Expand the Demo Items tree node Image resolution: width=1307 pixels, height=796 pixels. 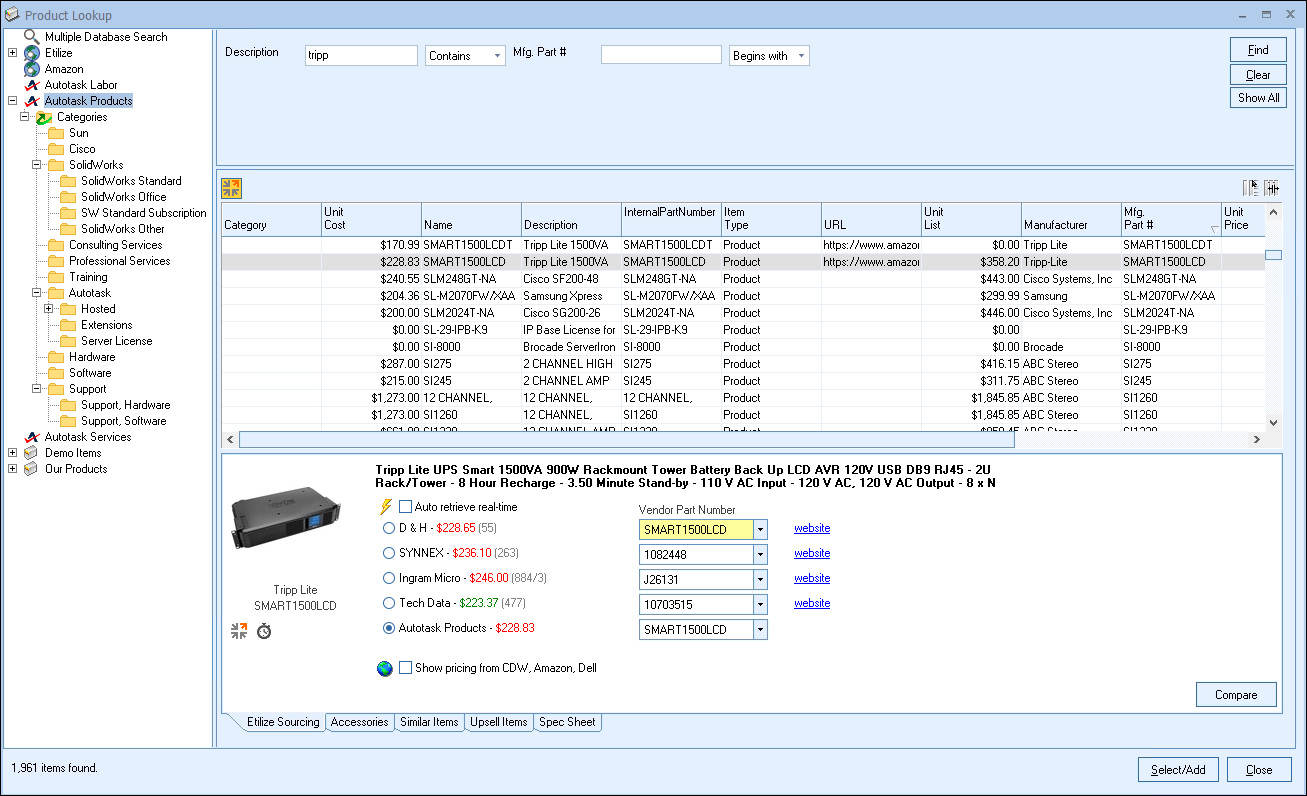coord(12,453)
